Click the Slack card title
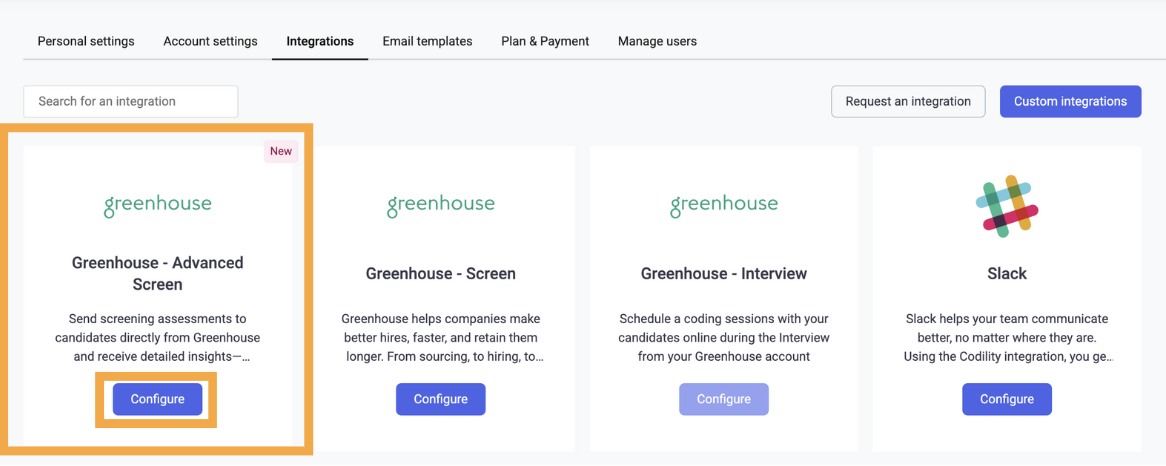Viewport: 1166px width, 466px height. point(1007,274)
